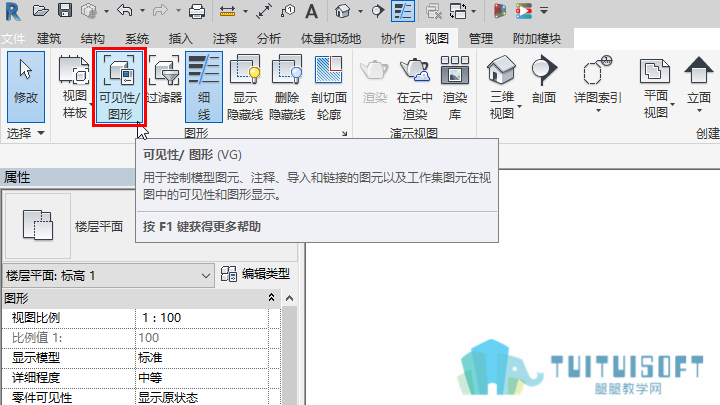Toggle Thin Lines (细线) ribbon button
Screen dimensions: 720x405
[204, 86]
